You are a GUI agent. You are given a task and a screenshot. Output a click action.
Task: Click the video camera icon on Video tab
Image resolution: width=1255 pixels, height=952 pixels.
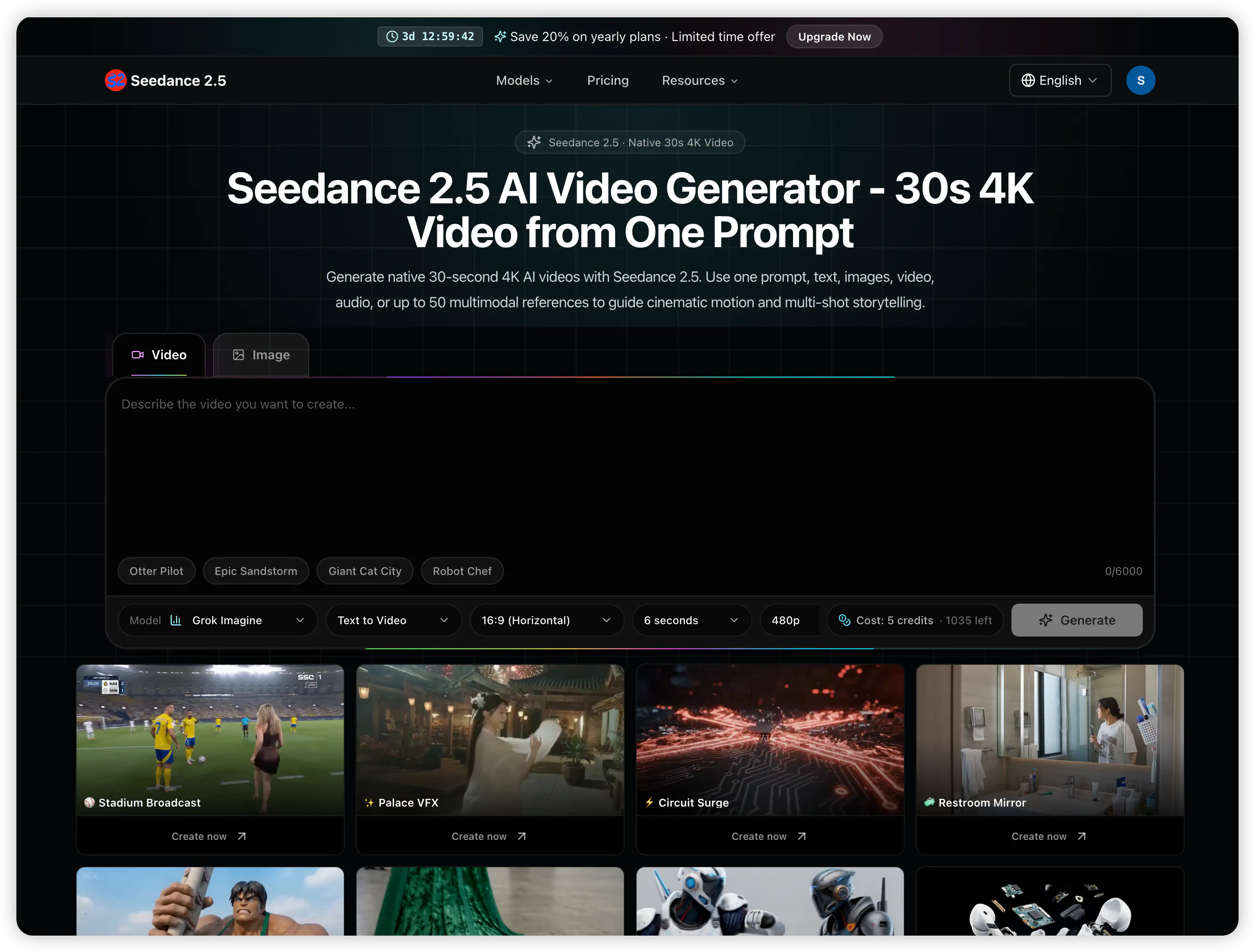[138, 355]
